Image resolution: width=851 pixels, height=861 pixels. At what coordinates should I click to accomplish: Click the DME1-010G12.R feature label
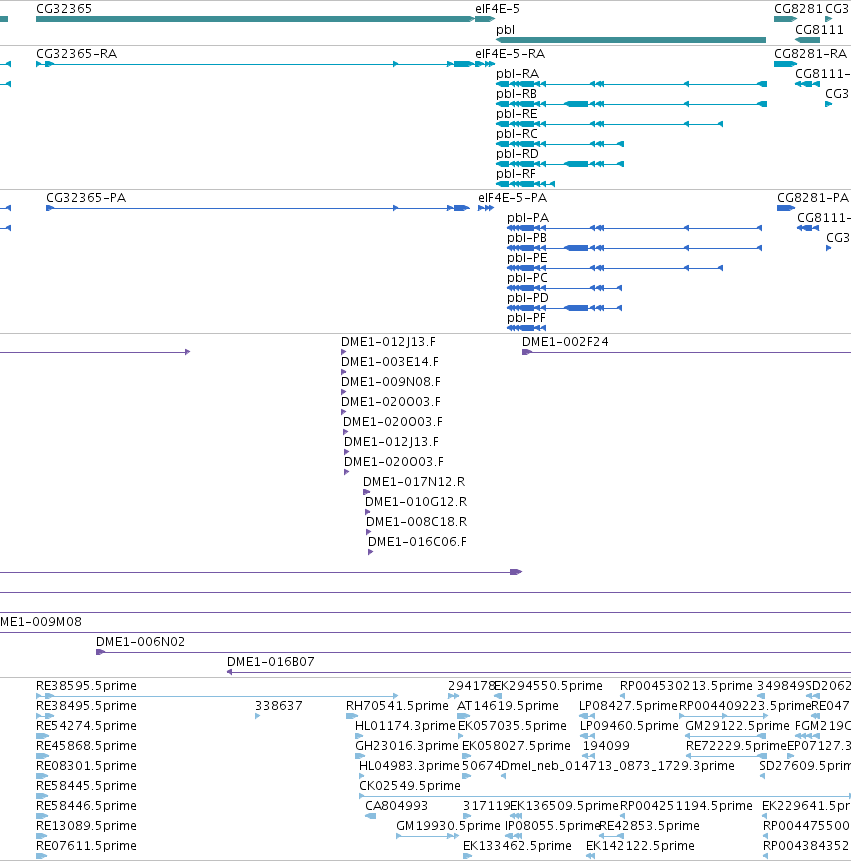pos(416,502)
